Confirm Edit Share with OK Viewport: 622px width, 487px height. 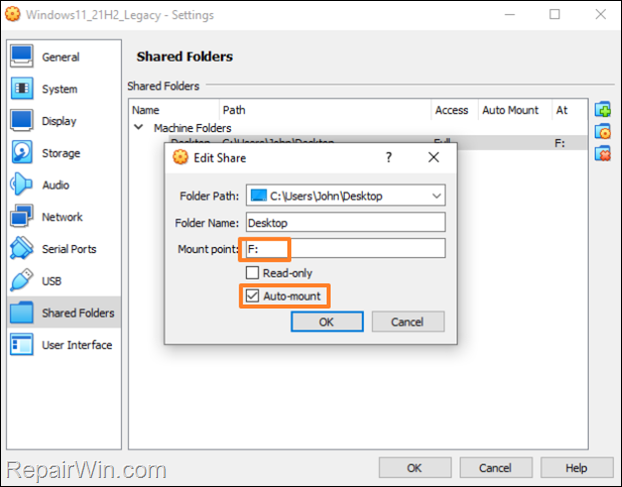point(327,322)
